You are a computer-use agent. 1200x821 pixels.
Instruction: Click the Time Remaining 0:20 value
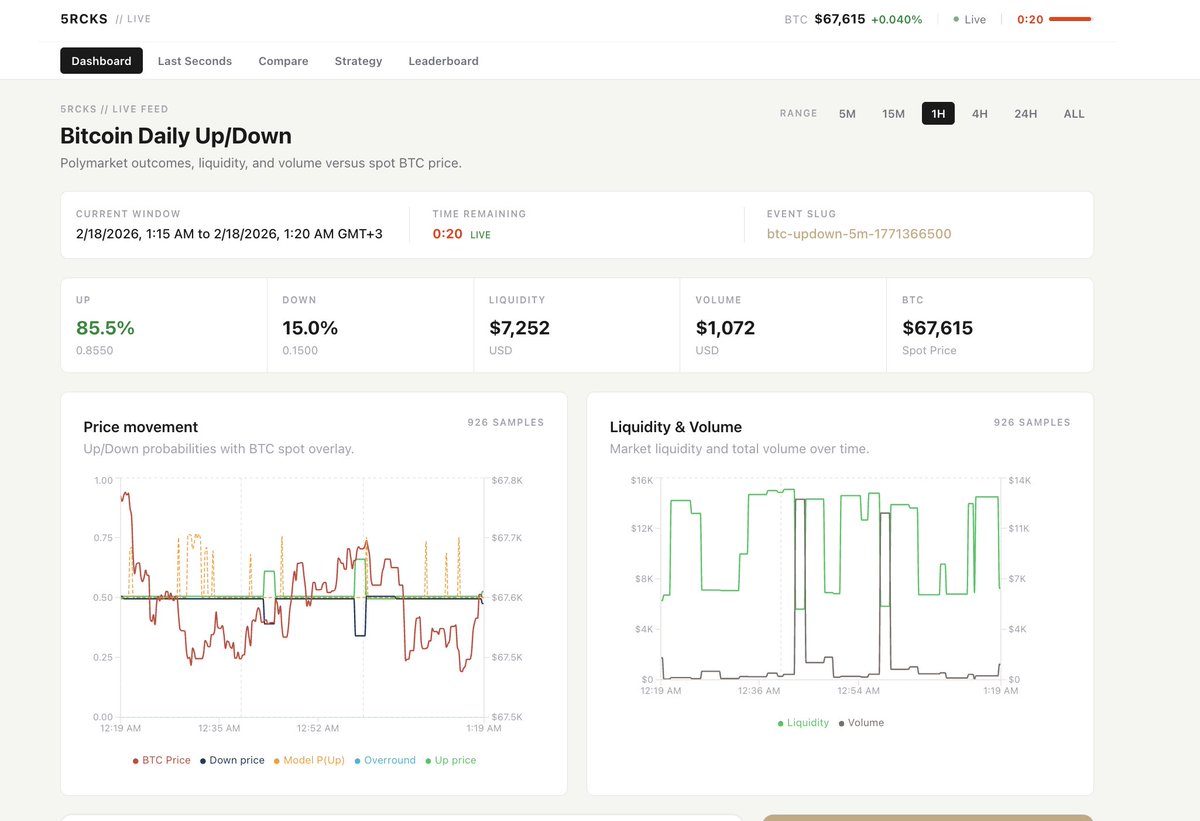pos(447,234)
